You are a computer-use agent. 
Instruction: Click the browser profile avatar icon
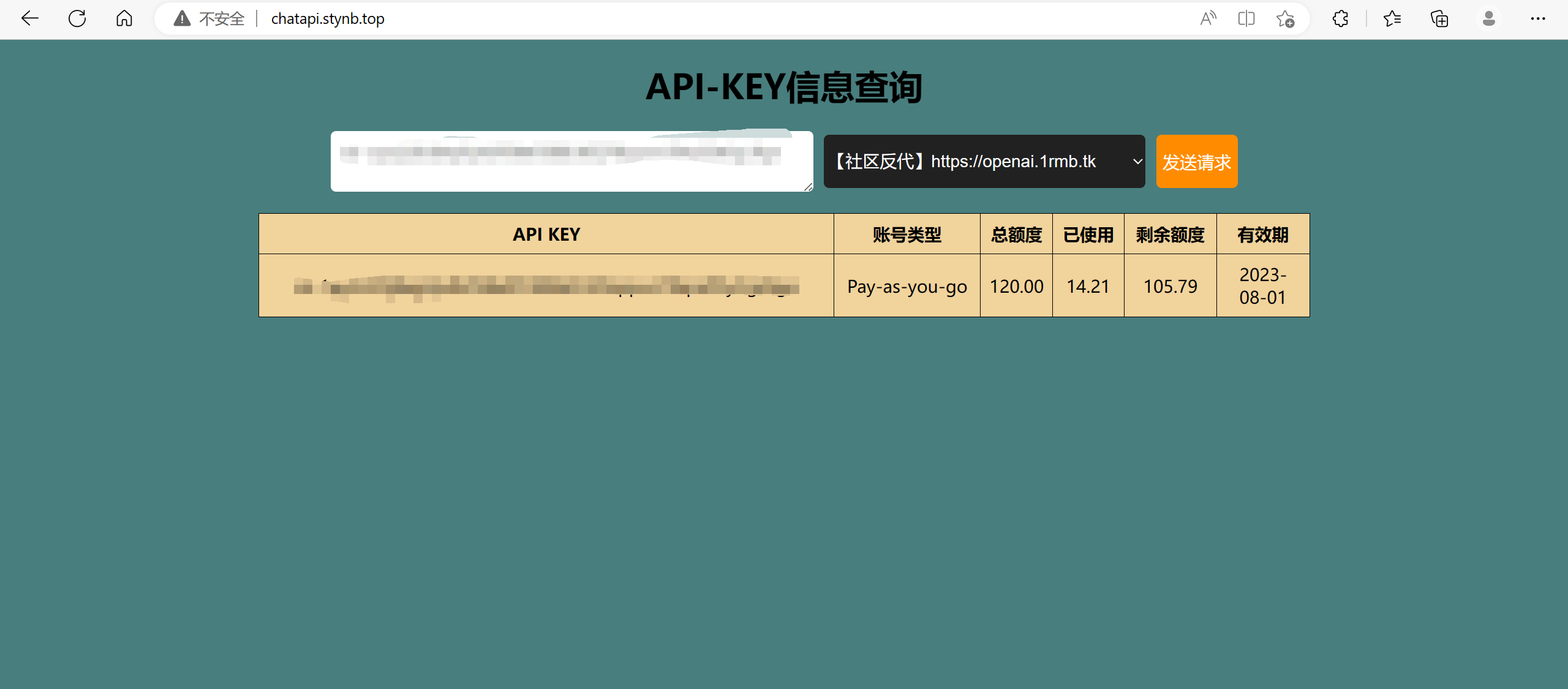coord(1488,18)
